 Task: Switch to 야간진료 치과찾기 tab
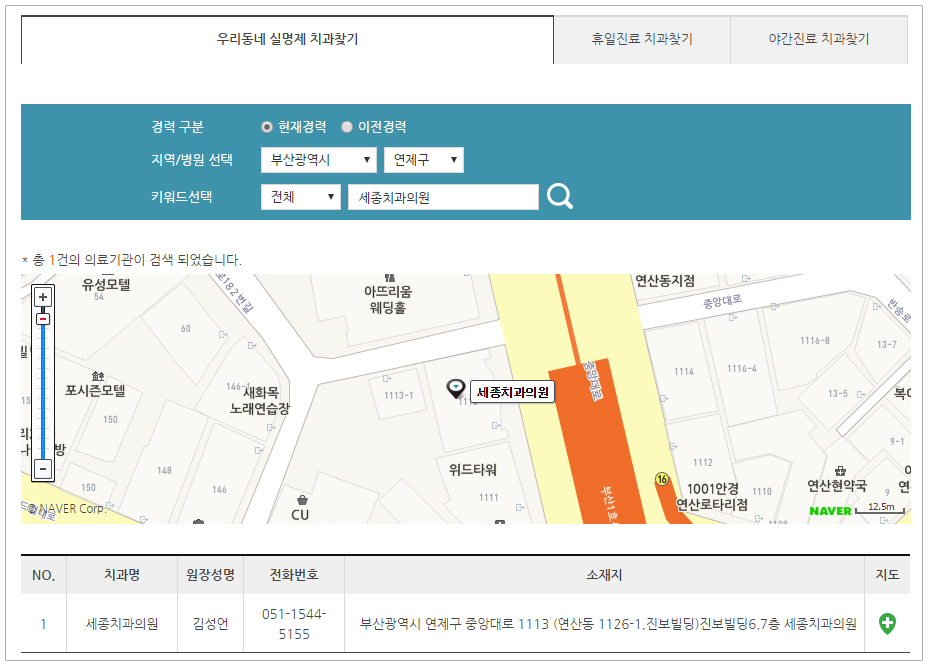pos(818,40)
